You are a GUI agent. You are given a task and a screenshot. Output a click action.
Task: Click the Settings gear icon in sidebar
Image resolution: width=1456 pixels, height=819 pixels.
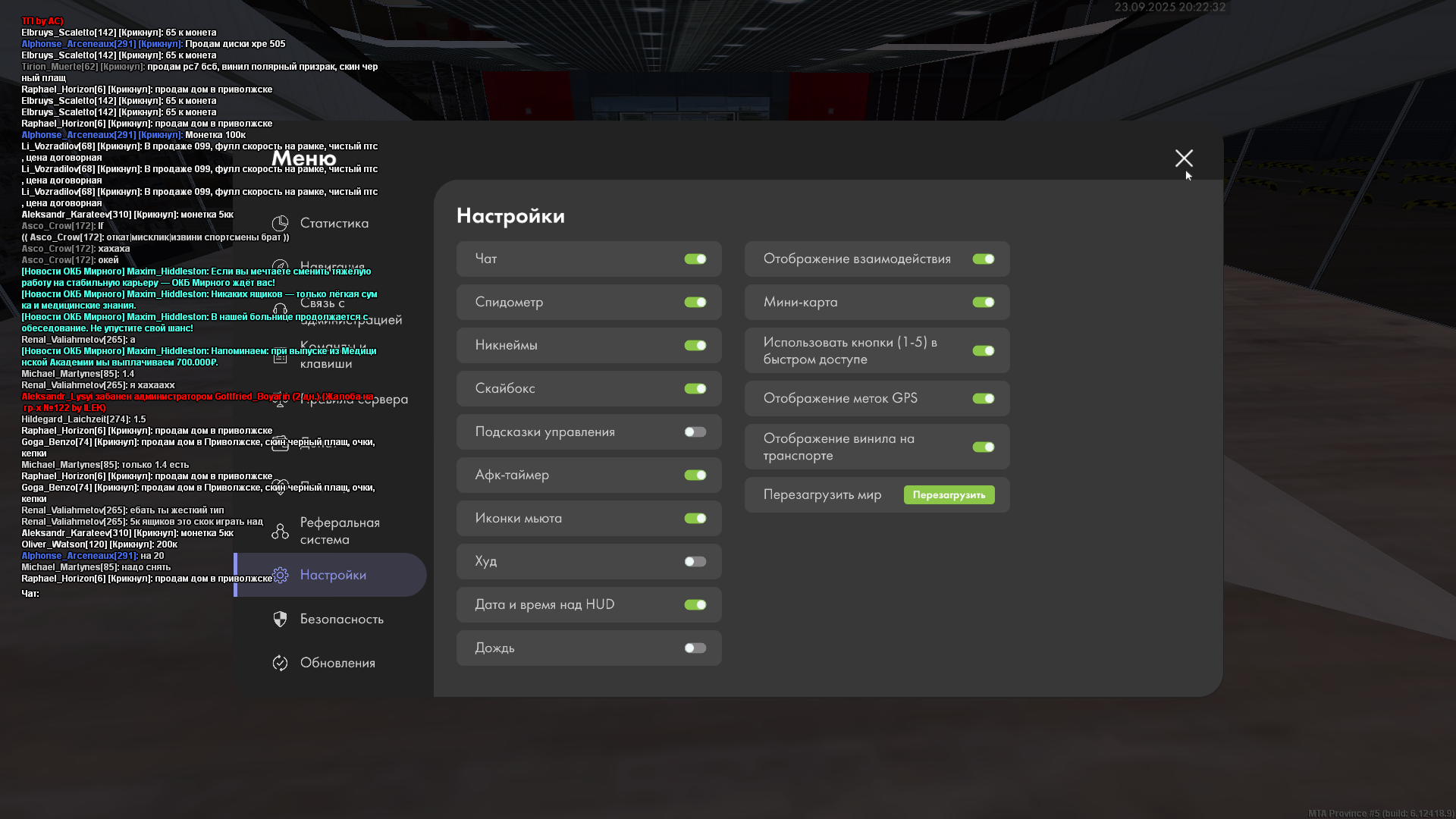point(281,575)
